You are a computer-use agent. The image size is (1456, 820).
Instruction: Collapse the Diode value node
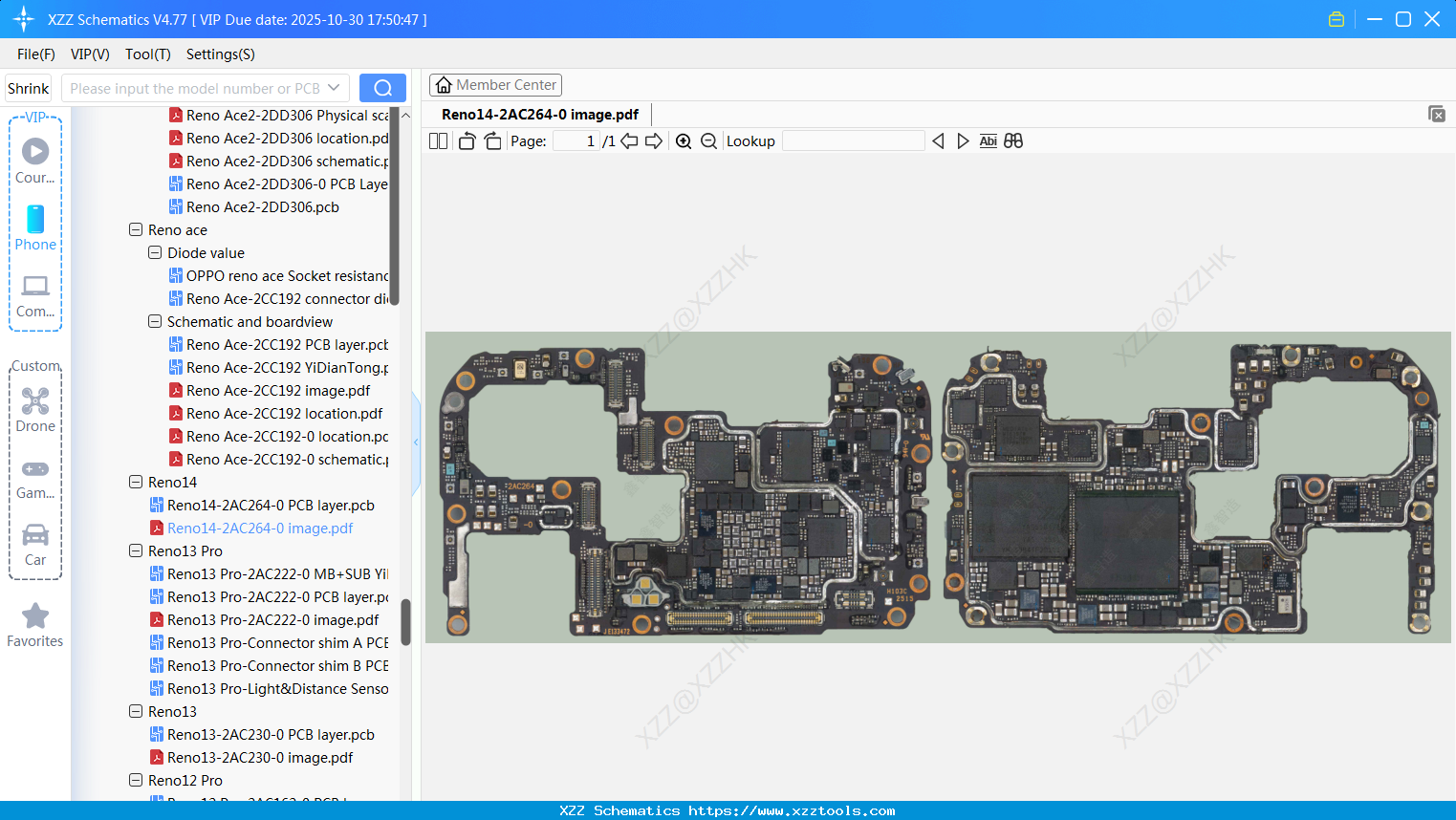[155, 253]
